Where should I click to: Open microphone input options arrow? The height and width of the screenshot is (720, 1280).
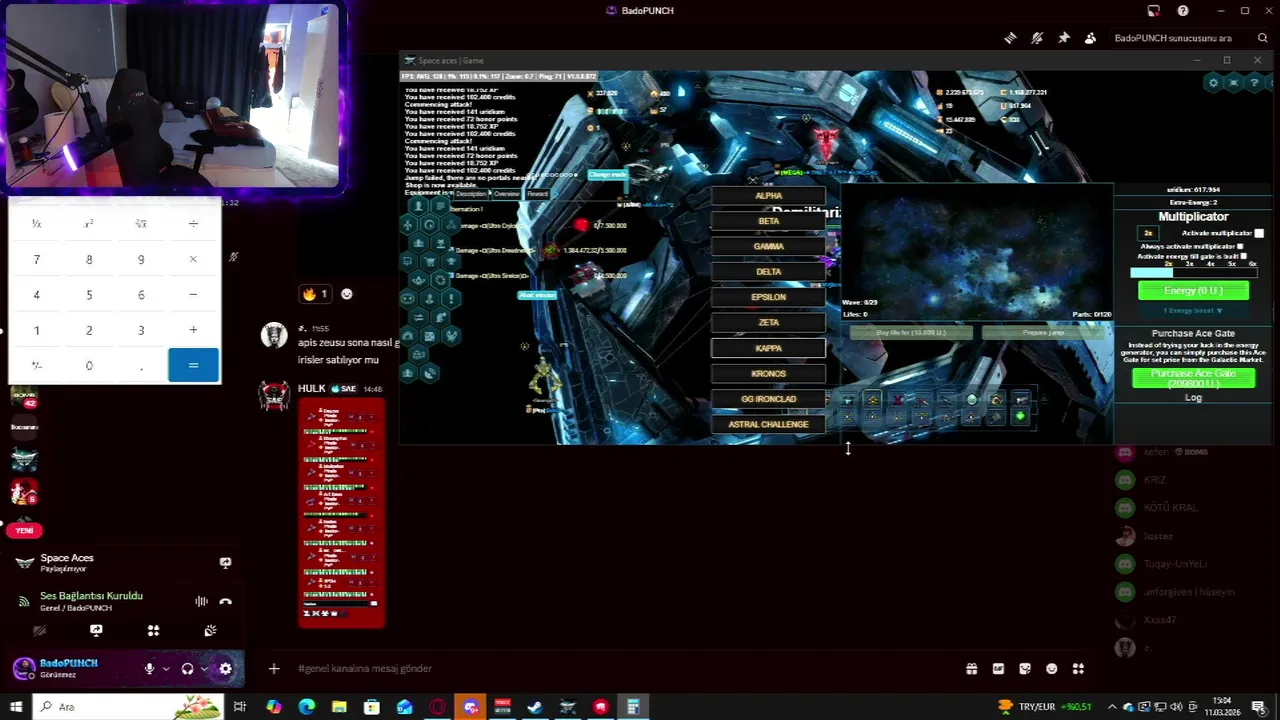tap(165, 669)
